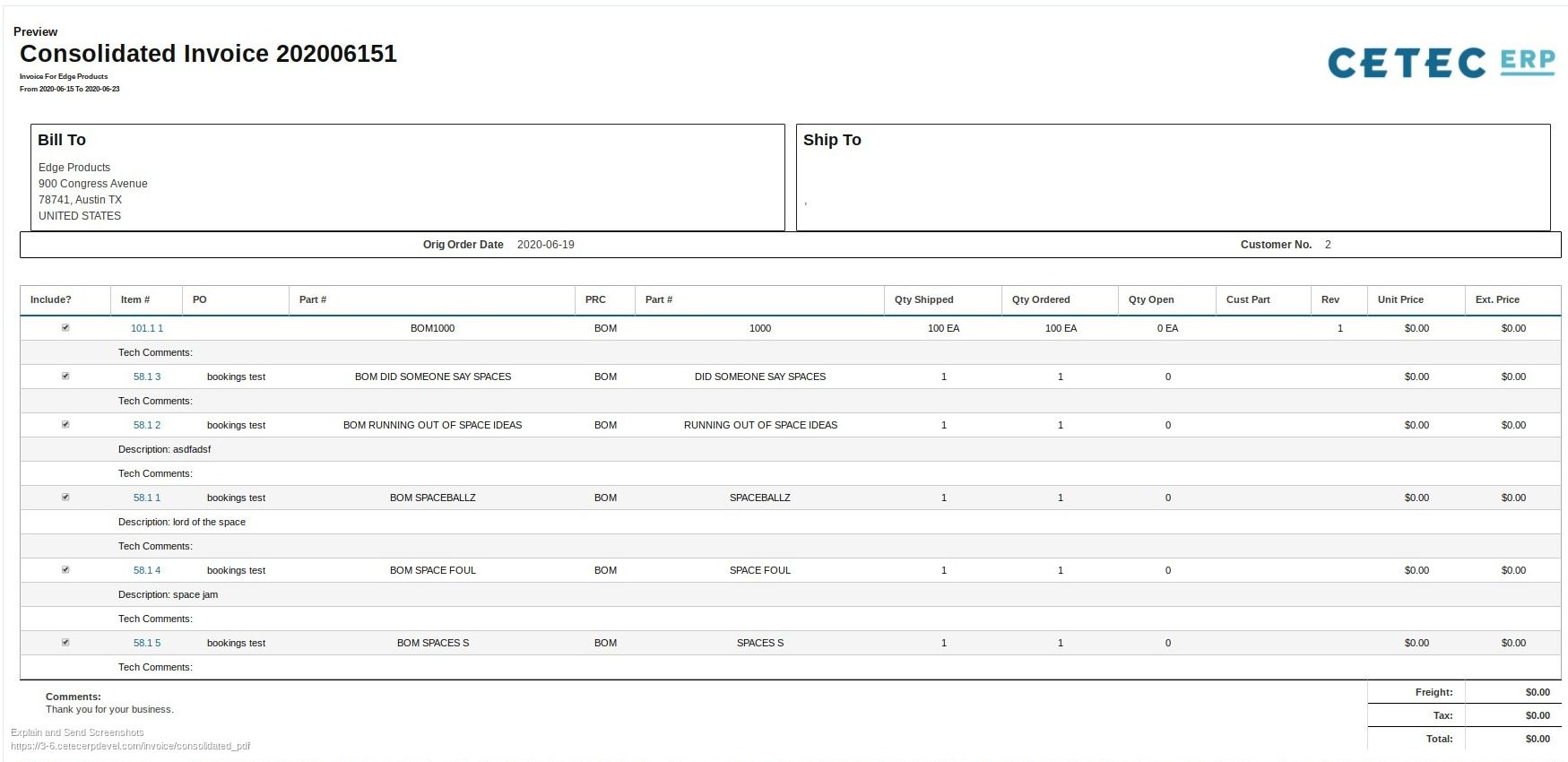Click the Cetec ERP logo

tap(1440, 63)
